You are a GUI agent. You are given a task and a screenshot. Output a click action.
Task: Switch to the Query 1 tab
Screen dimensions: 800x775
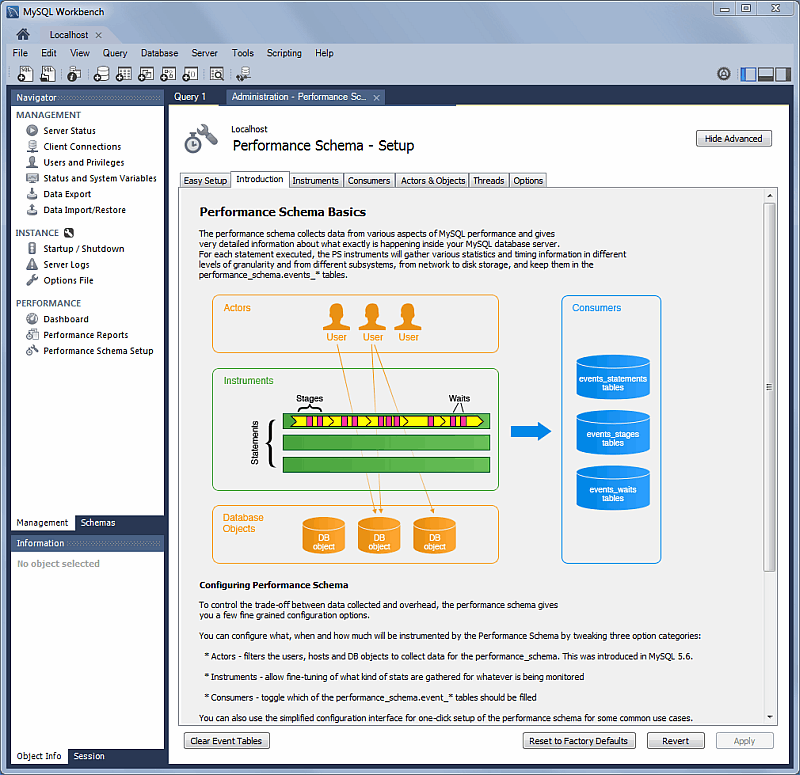click(x=190, y=96)
